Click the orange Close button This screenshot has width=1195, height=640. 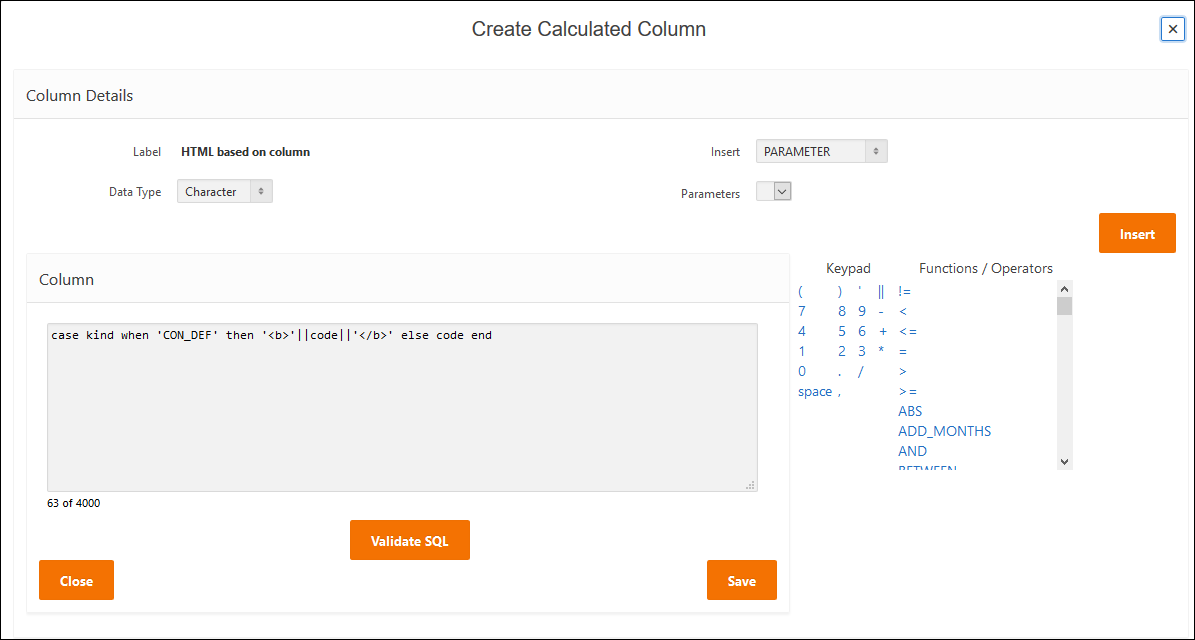(76, 581)
